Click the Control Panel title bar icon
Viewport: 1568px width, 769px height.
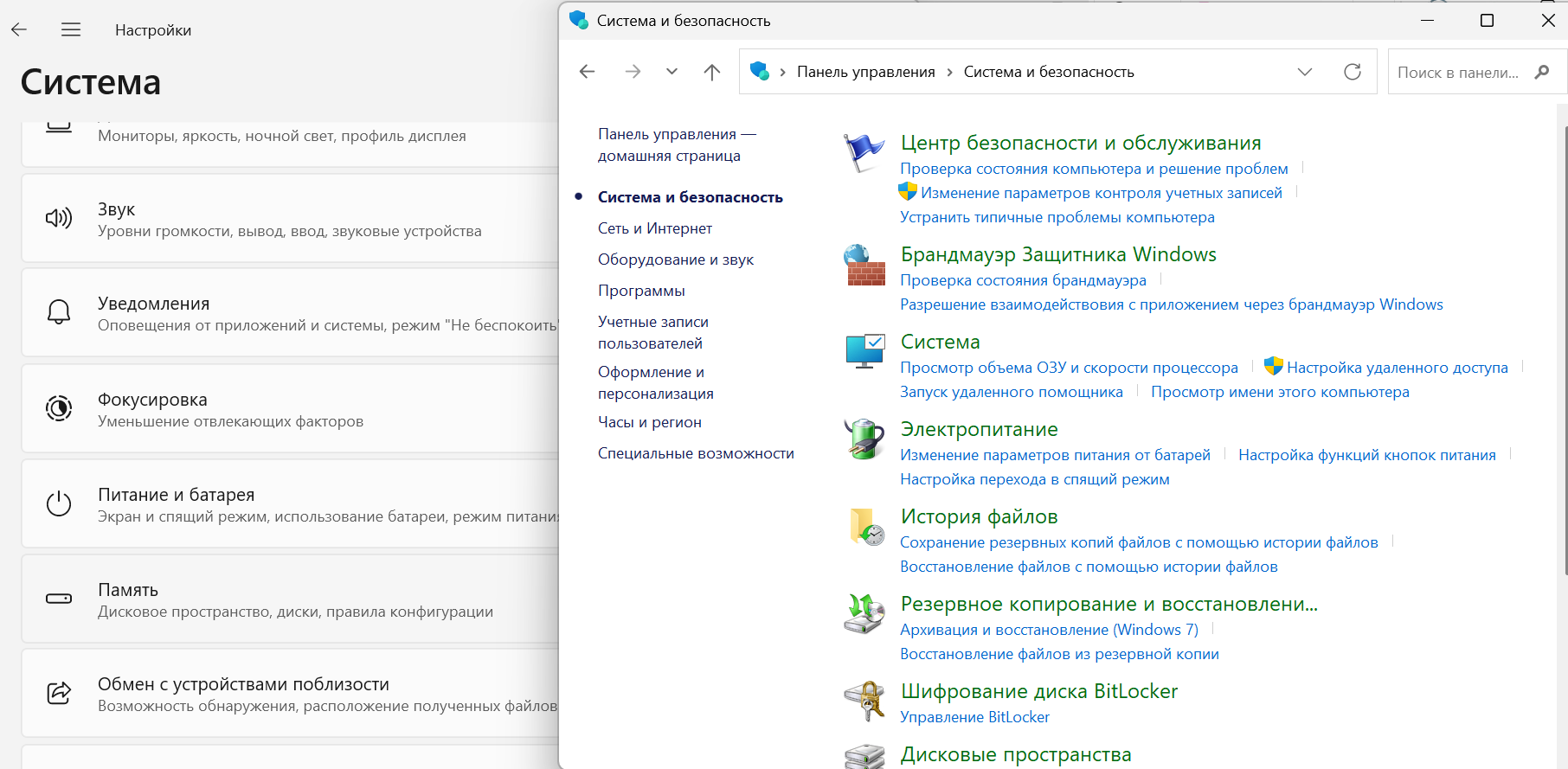tap(579, 20)
